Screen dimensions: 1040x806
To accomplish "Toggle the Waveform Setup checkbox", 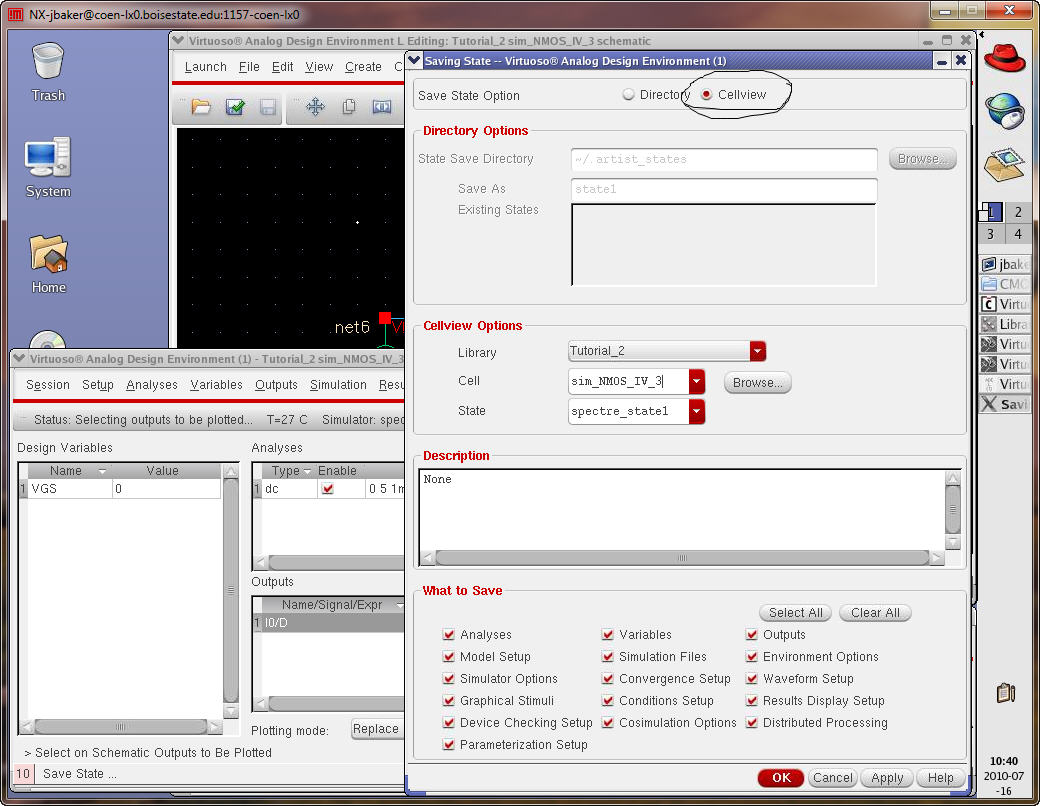I will tap(752, 679).
